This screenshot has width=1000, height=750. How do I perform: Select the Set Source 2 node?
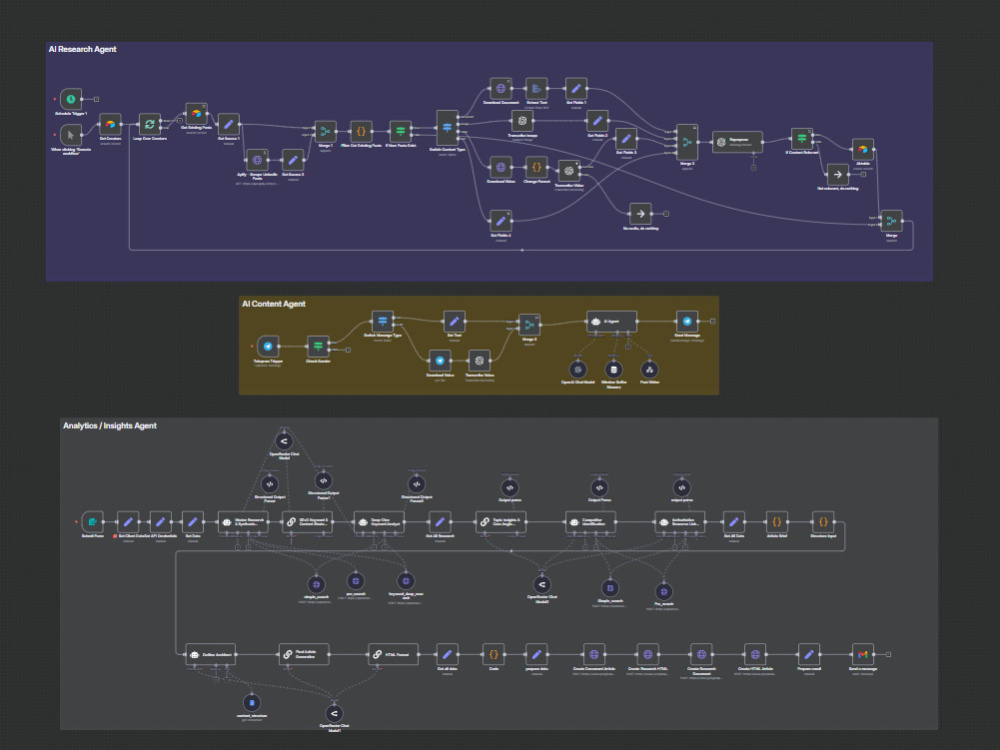(293, 159)
